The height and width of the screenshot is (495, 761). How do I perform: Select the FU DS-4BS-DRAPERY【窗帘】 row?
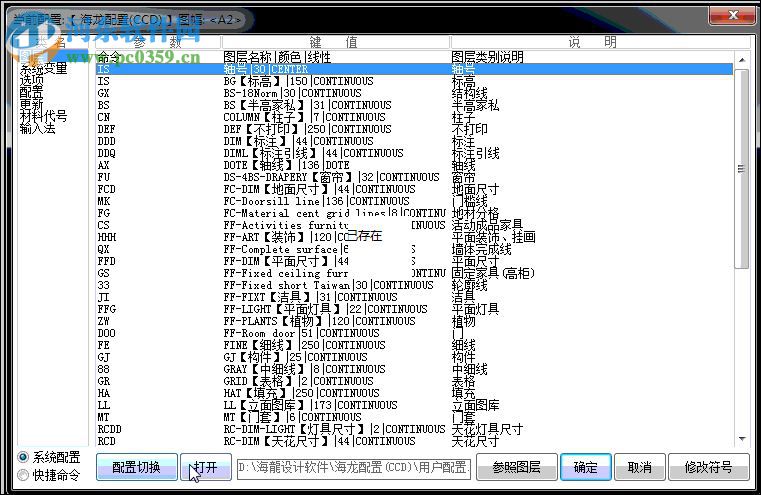coord(414,177)
